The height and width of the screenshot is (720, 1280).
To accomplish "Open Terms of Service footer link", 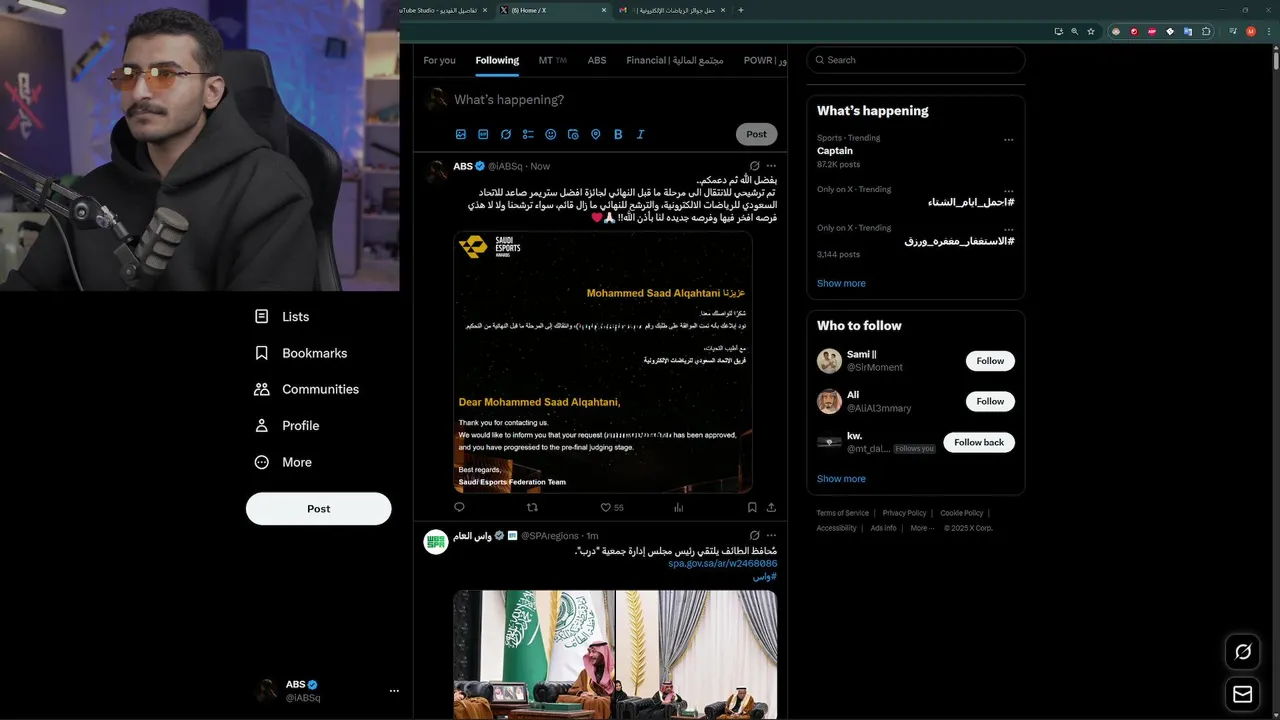I will pos(843,513).
